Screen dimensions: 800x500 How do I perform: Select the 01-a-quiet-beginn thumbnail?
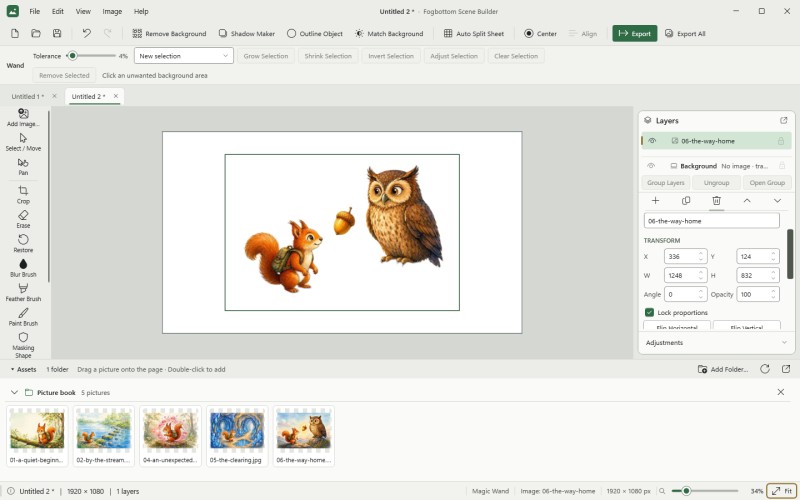click(37, 436)
